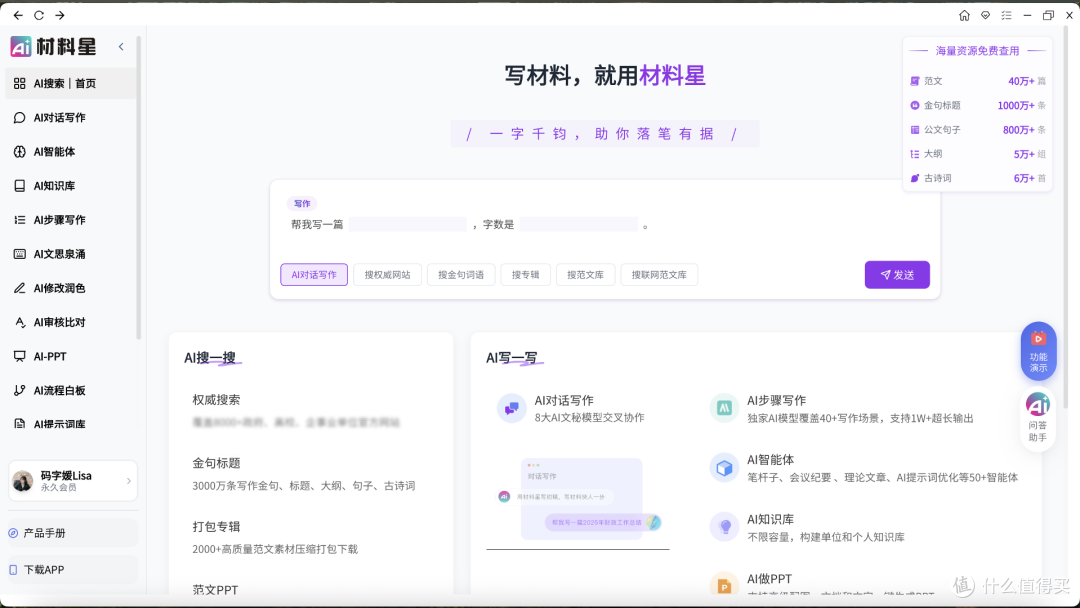This screenshot has width=1080, height=608.
Task: Click the AI提示词库 document icon
Action: [x=19, y=424]
